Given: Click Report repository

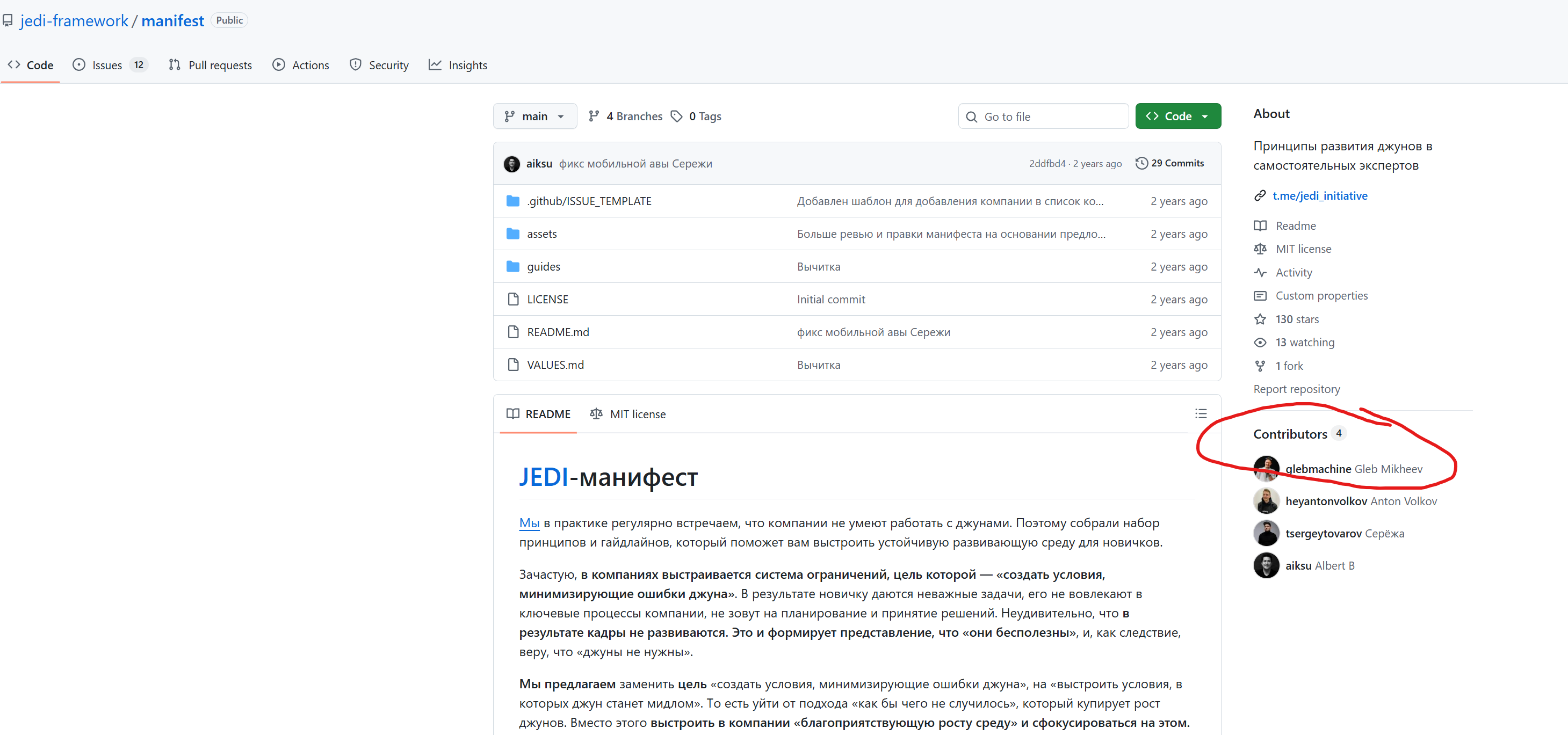Looking at the screenshot, I should coord(1297,389).
